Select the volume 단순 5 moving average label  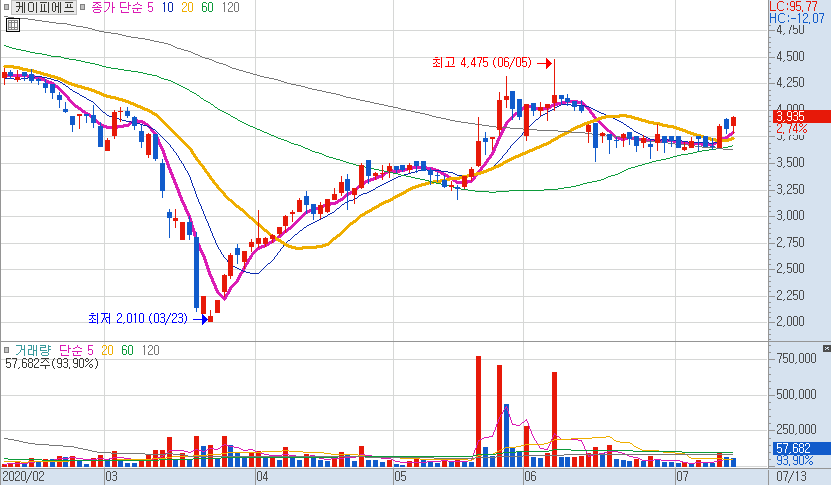[x=76, y=350]
